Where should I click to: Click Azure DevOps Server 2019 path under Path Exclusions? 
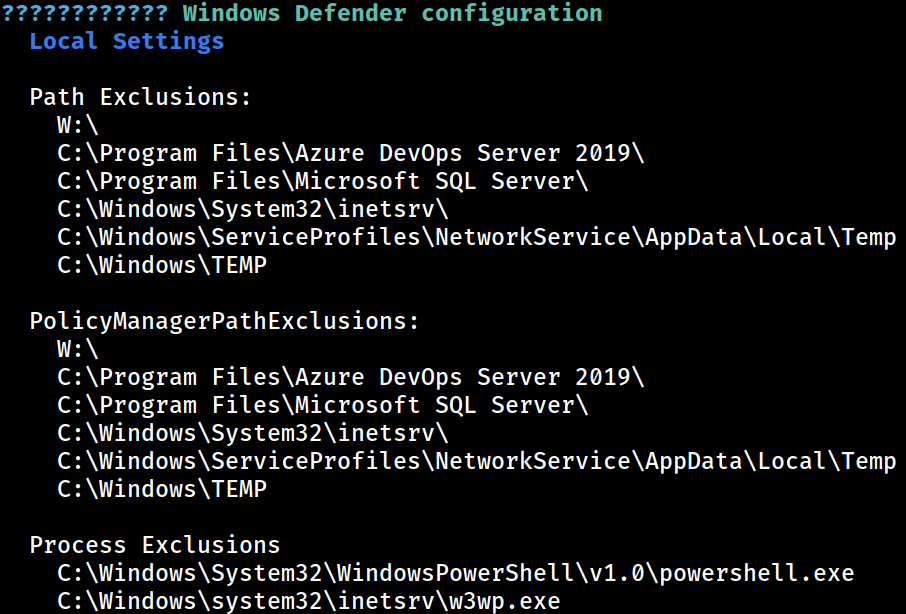pyautogui.click(x=351, y=153)
